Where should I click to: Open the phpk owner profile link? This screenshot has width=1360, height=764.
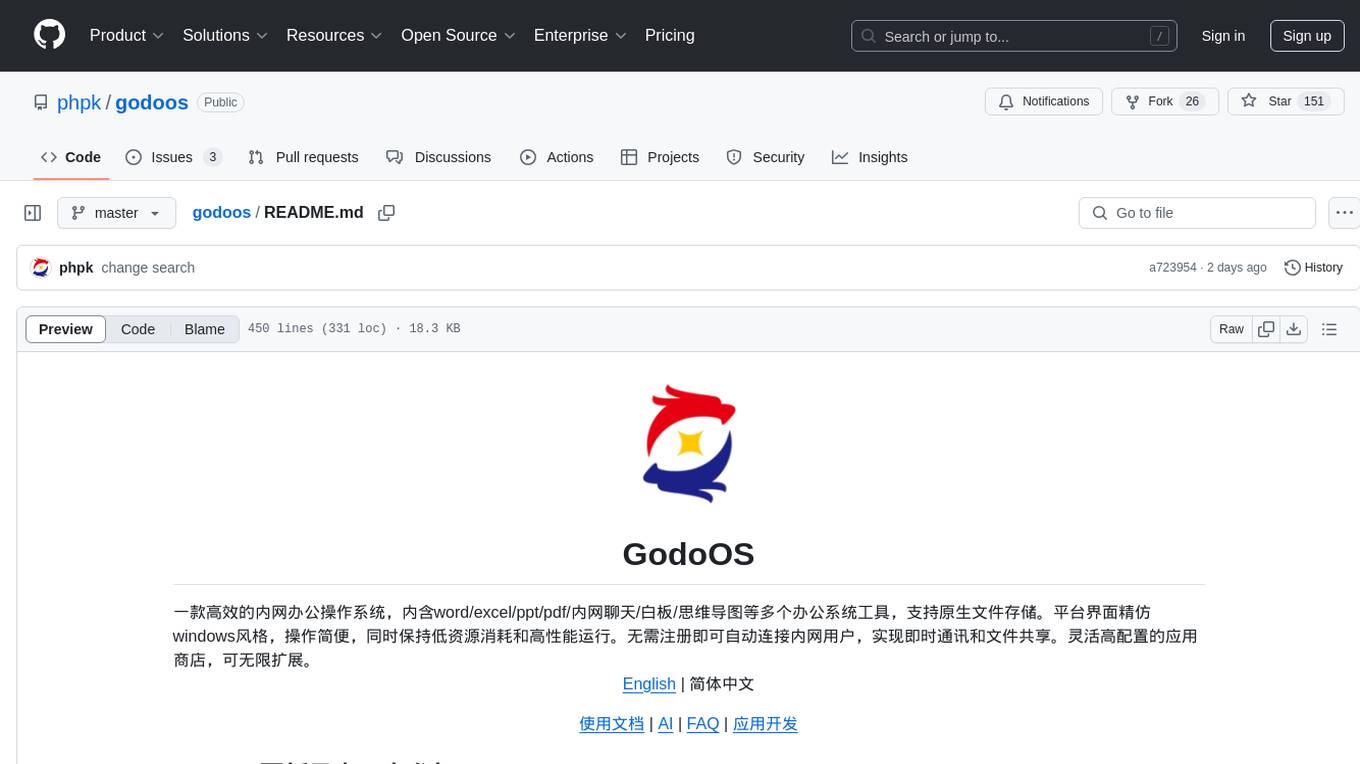[79, 102]
